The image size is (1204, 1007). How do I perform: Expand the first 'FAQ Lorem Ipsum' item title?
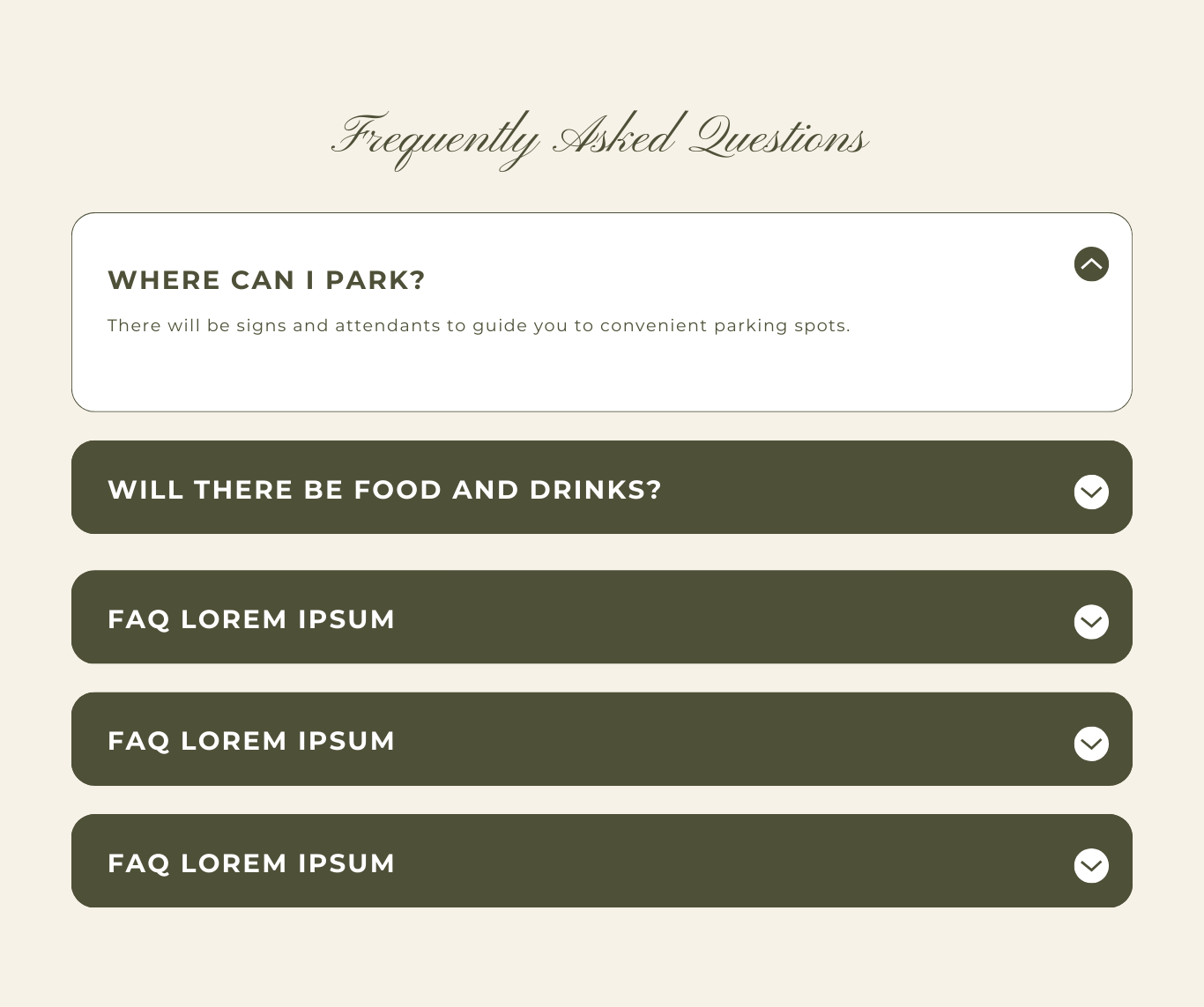coord(251,619)
